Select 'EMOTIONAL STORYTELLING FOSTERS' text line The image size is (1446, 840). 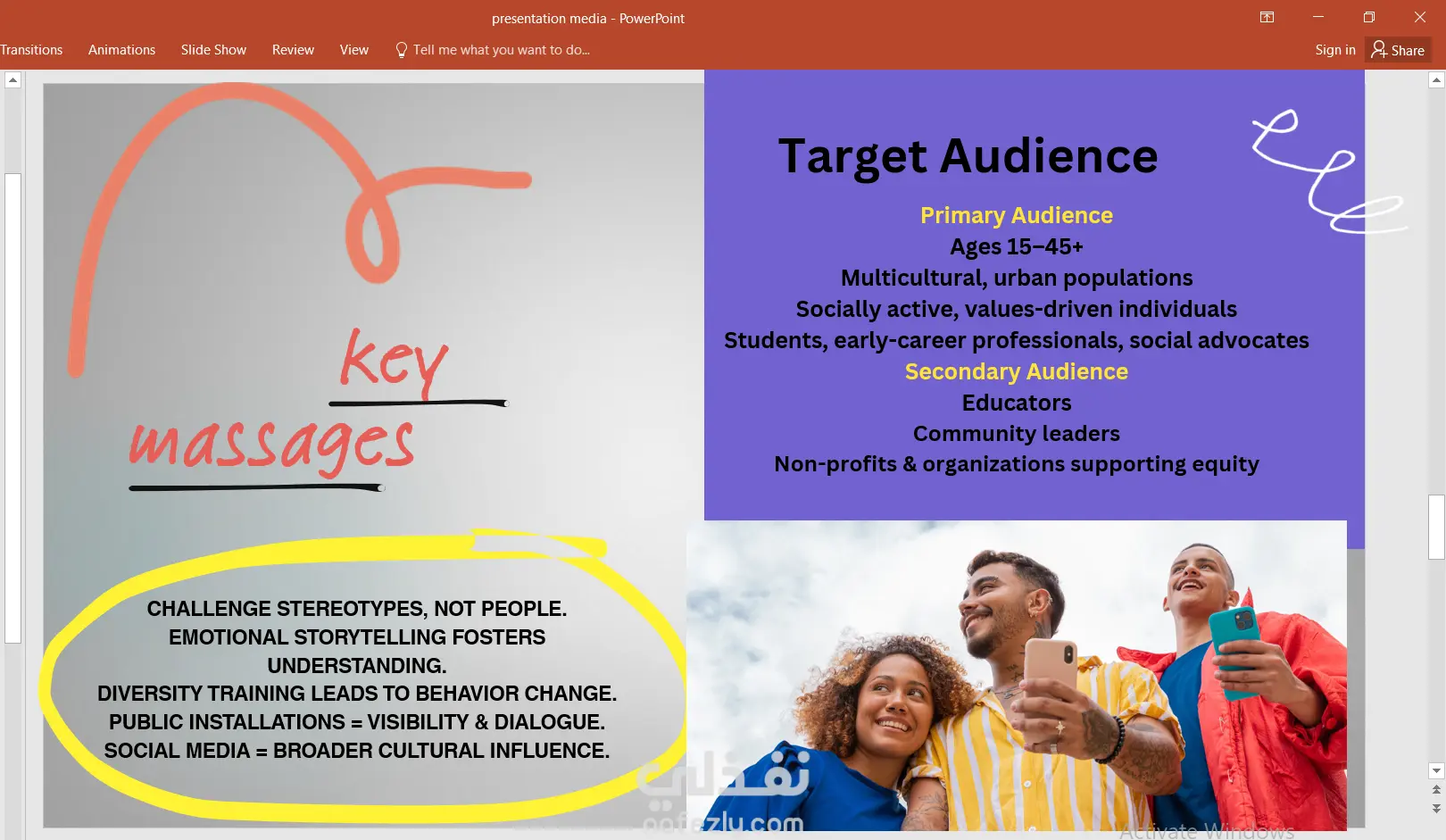(x=357, y=637)
